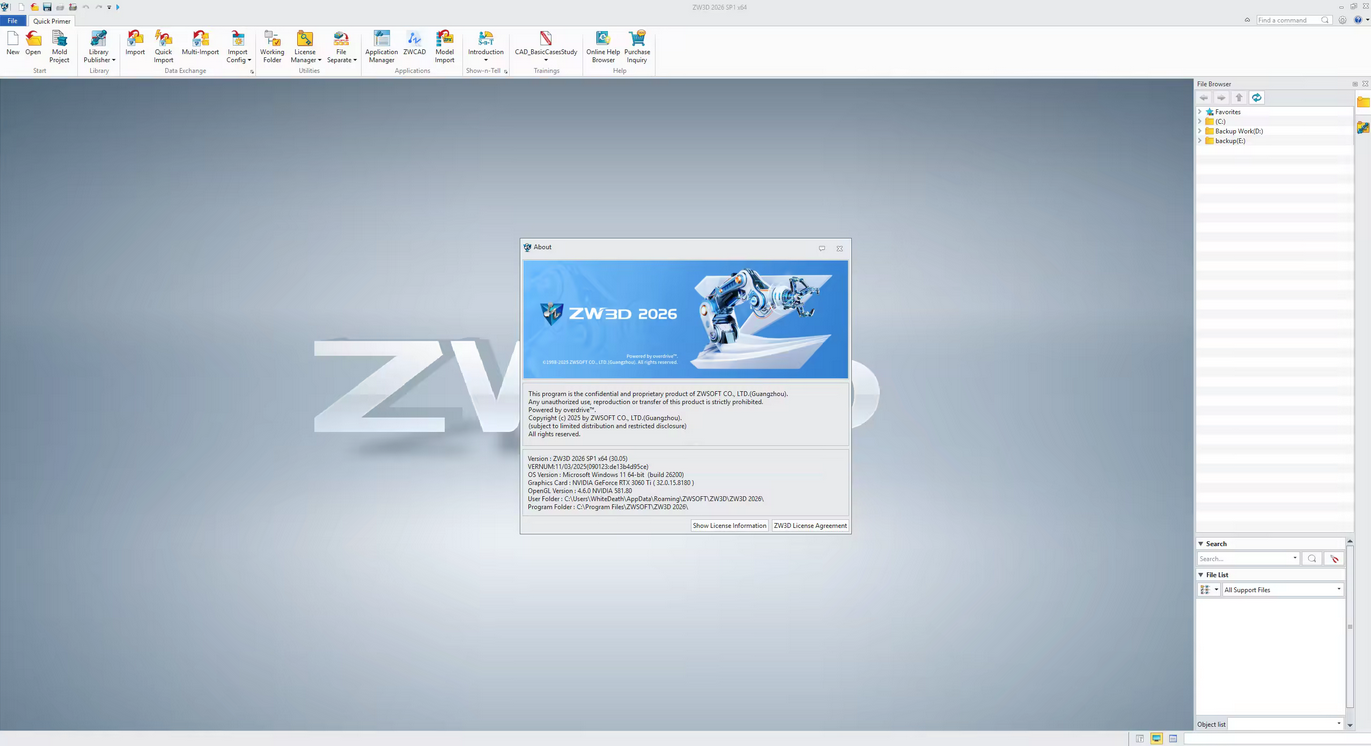Expand the CAD_BasicCasesStudy training dropdown
Screen dimensions: 1371x746
tap(546, 47)
